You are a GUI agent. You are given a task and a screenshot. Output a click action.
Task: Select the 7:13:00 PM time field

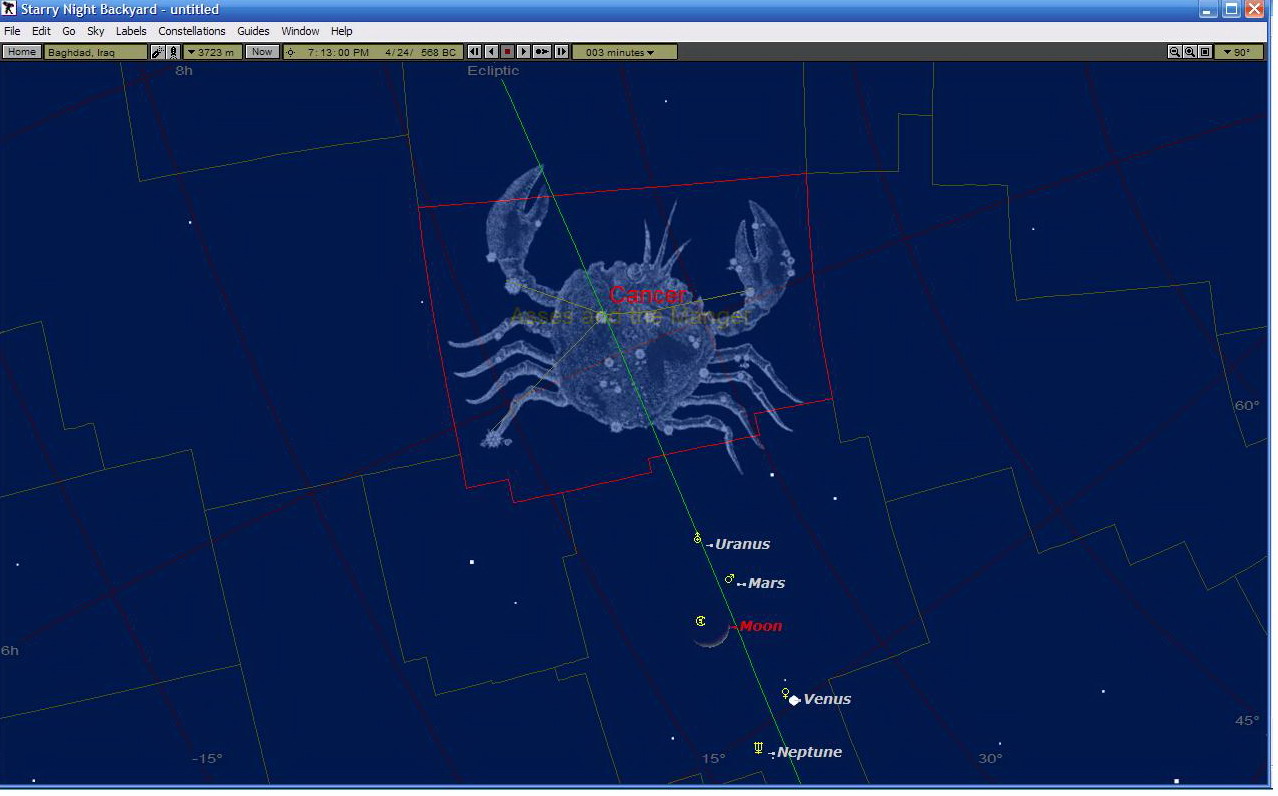pyautogui.click(x=338, y=52)
